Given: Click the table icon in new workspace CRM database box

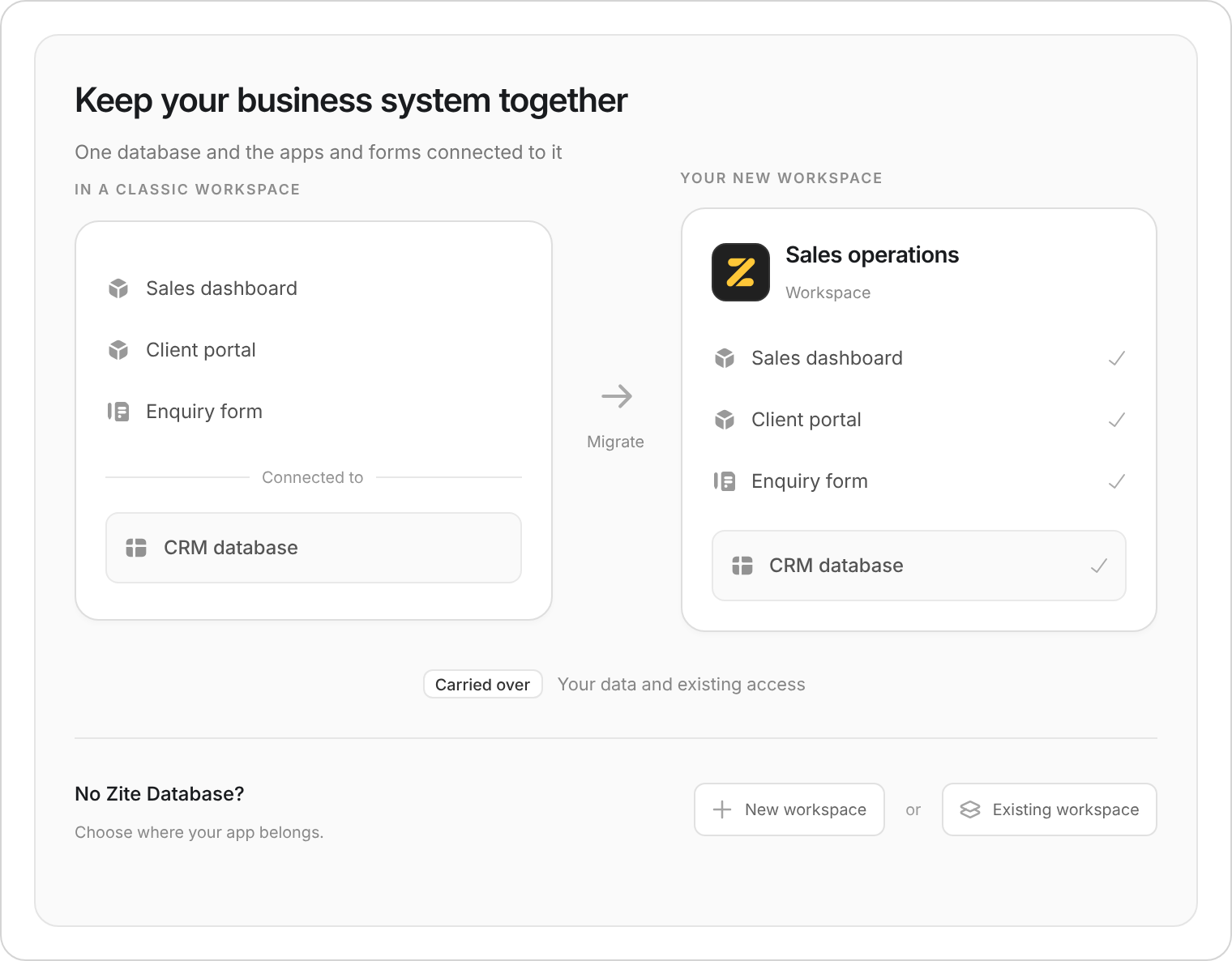Looking at the screenshot, I should 742,566.
